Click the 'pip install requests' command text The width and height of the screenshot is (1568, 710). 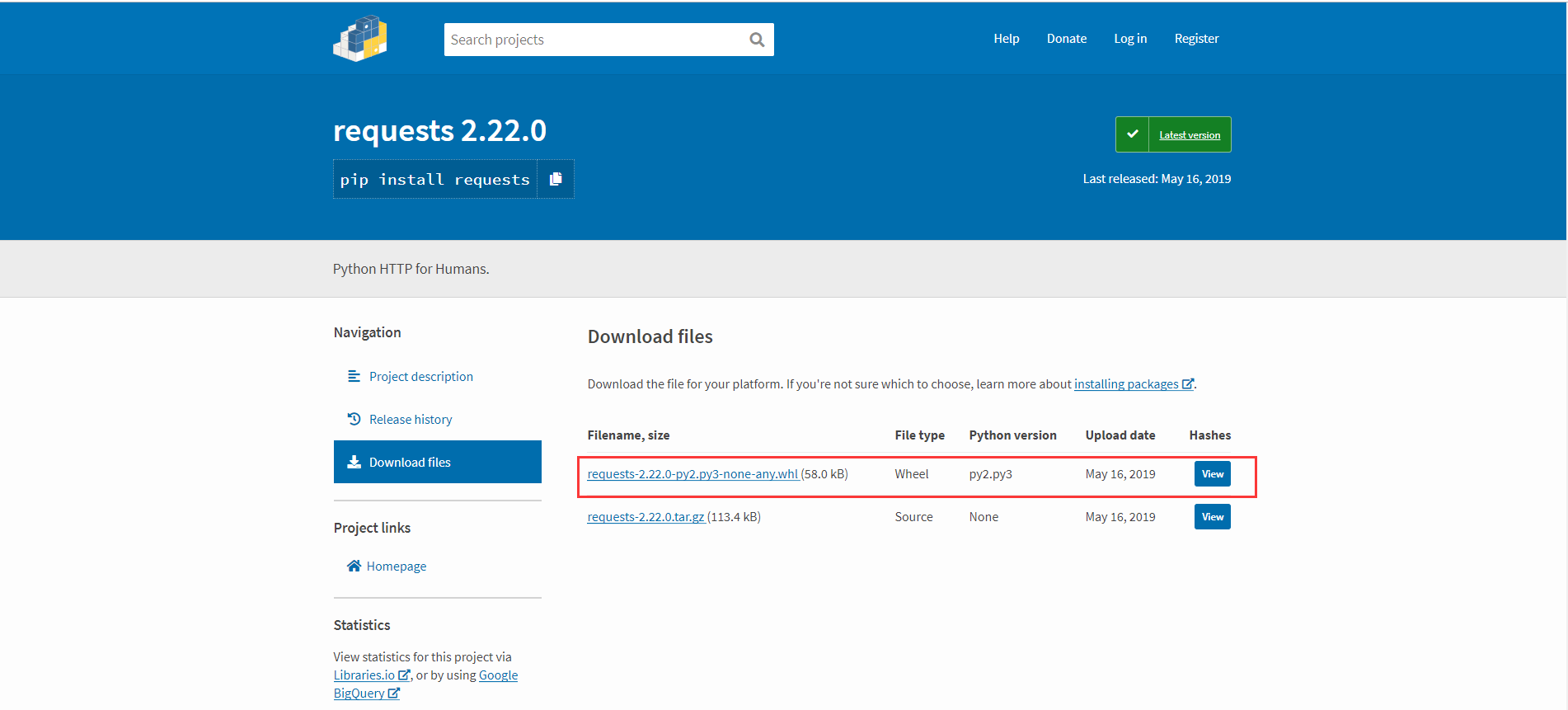click(x=435, y=180)
